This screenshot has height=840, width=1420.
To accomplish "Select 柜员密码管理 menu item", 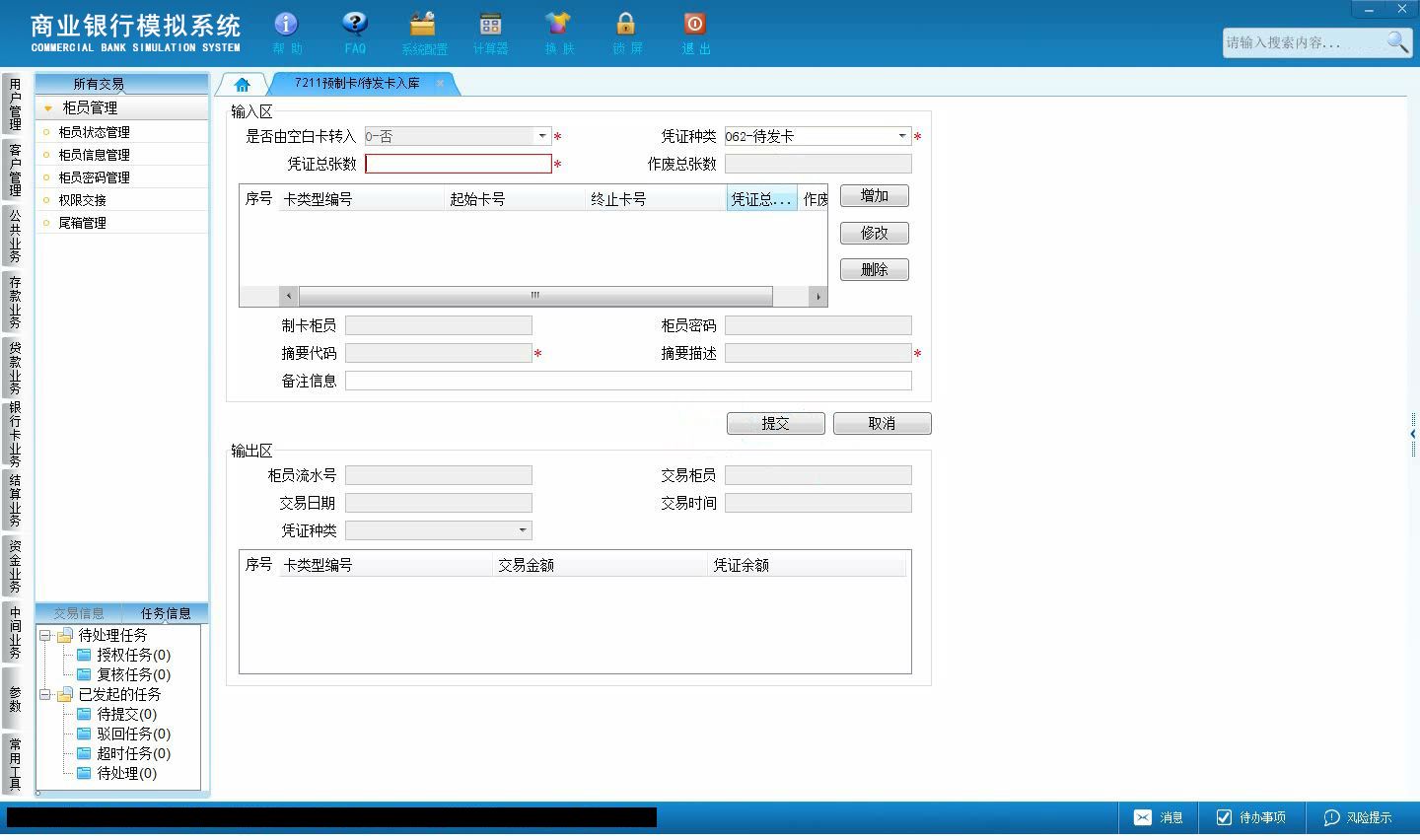I will pos(94,177).
